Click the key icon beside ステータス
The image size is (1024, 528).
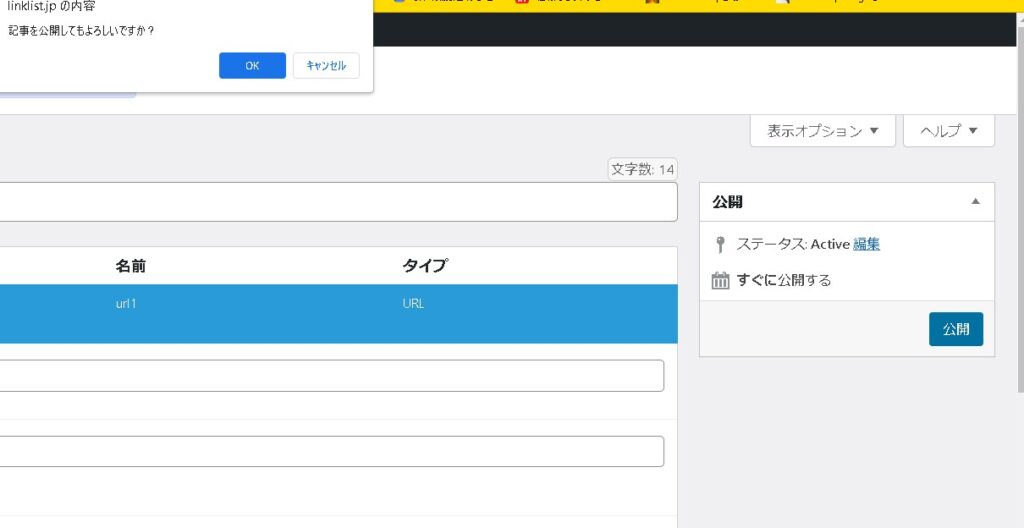(x=720, y=245)
